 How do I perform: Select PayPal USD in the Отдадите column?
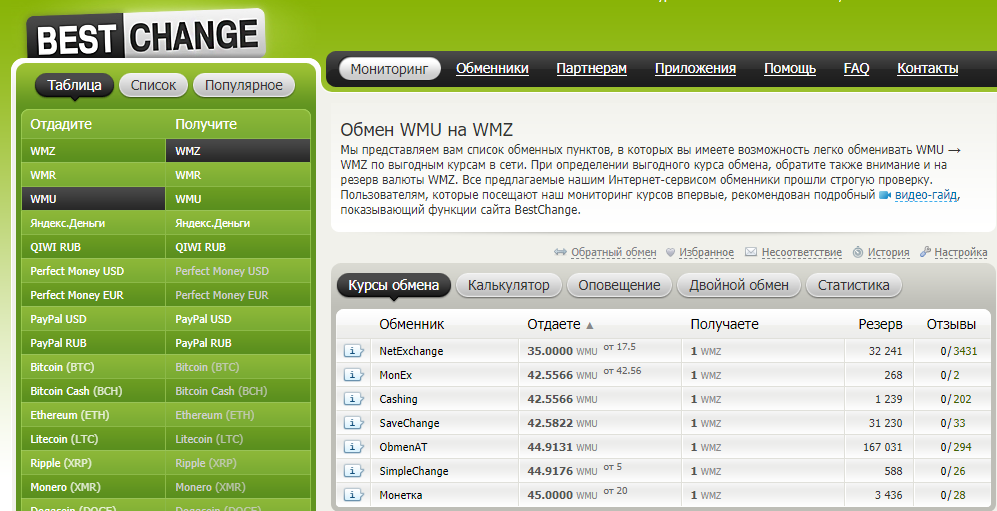pos(93,319)
